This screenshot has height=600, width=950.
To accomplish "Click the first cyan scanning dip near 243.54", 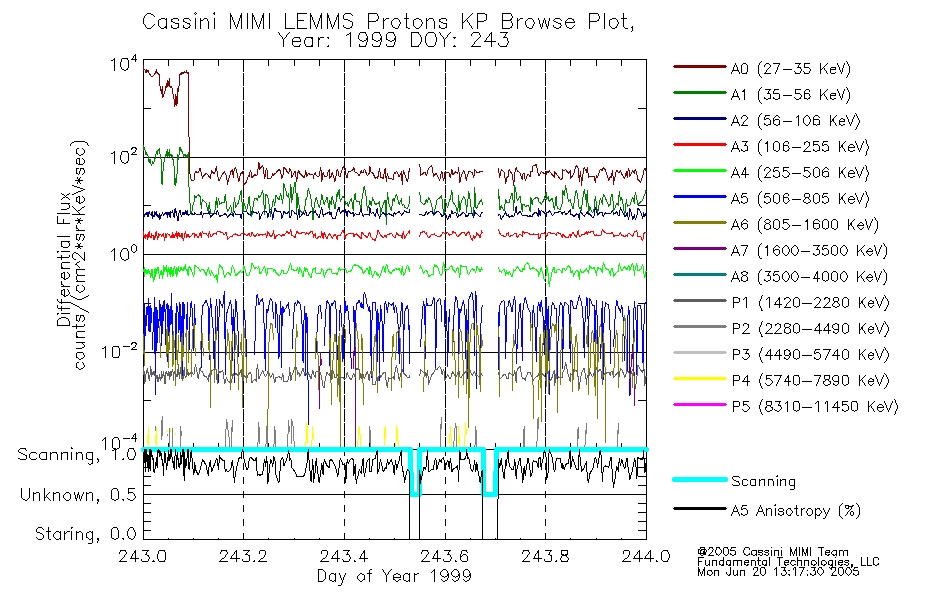I will 415,473.
